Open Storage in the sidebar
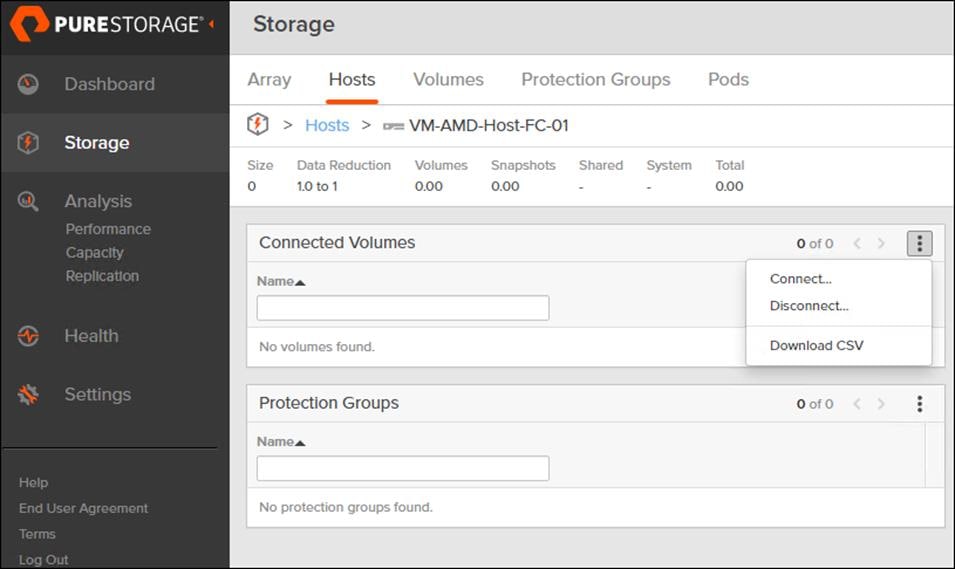 (x=97, y=143)
